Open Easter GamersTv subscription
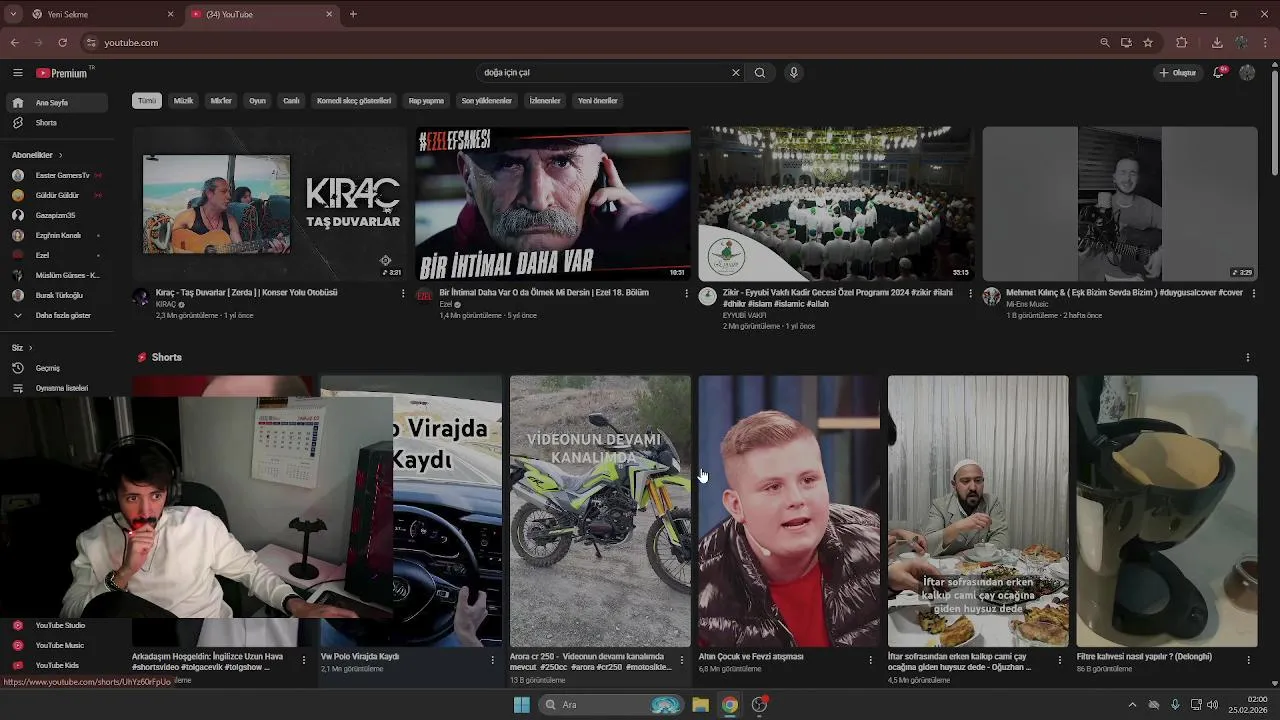Image resolution: width=1280 pixels, height=720 pixels. [57, 175]
